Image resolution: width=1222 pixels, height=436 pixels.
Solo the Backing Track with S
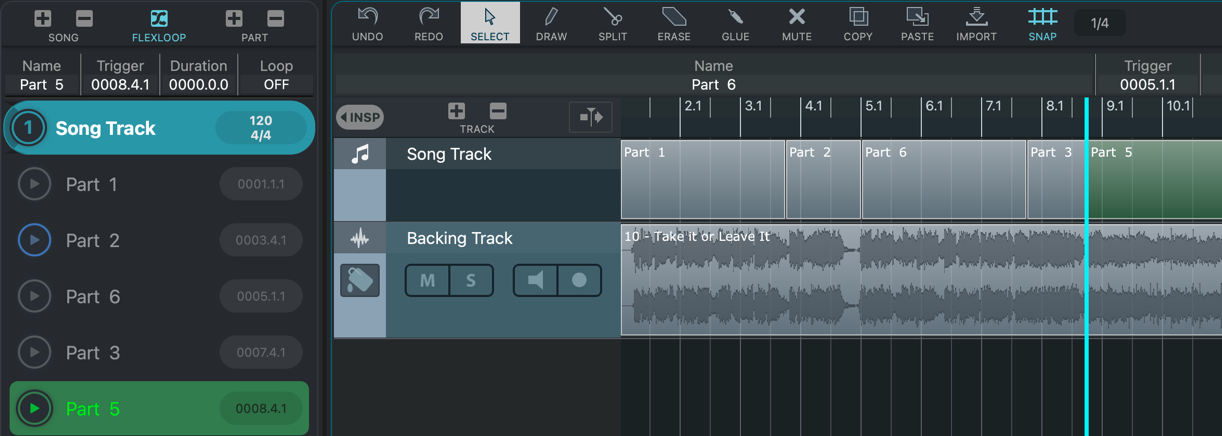471,281
